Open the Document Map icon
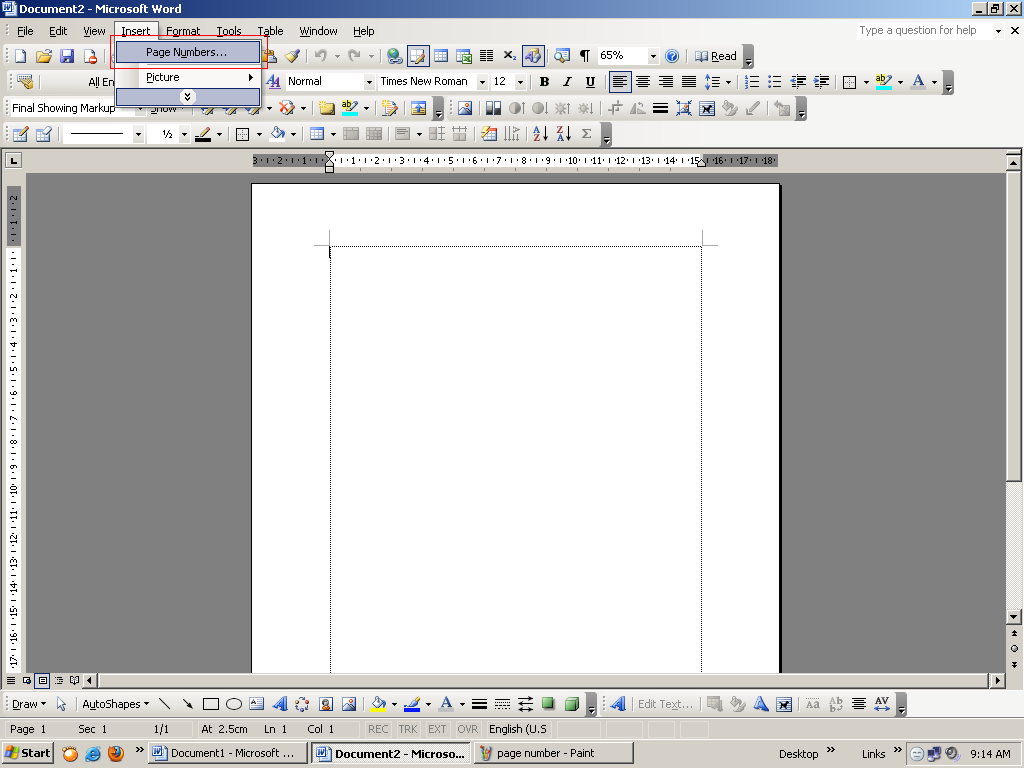Screen dimensions: 1024x768 562,56
